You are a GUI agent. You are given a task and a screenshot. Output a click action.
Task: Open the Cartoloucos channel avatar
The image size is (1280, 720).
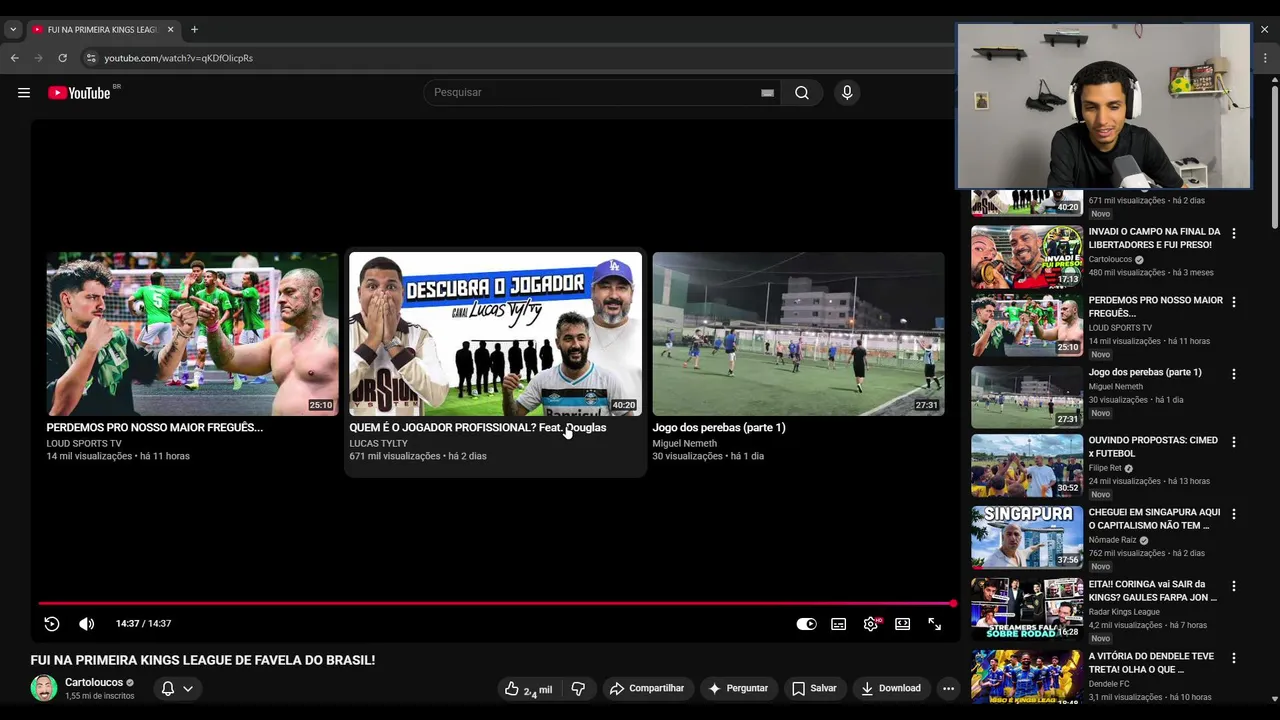coord(44,689)
